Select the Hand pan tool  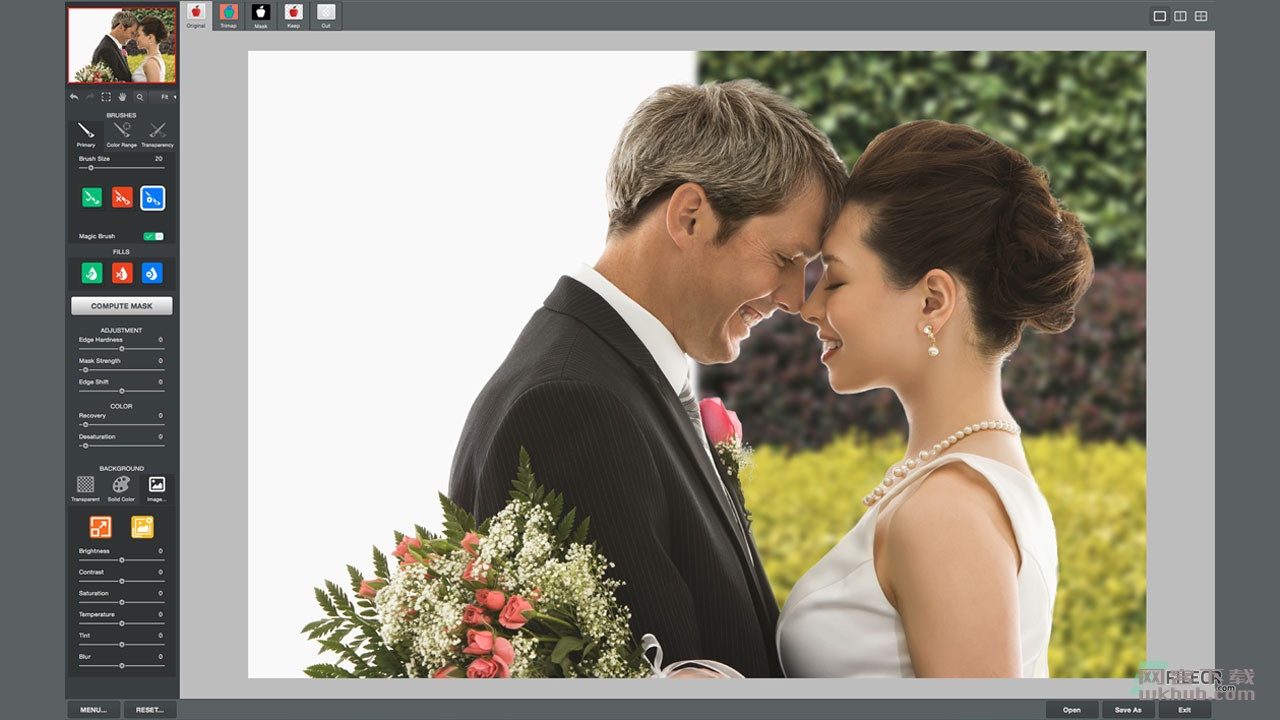tap(122, 97)
